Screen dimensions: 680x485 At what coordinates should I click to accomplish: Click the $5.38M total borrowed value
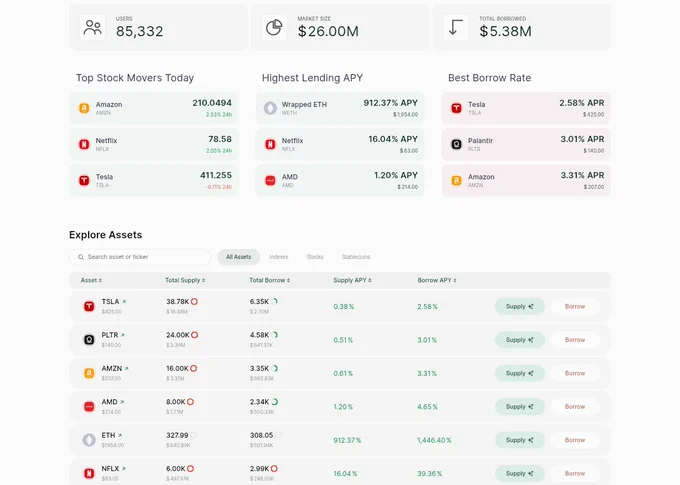[506, 31]
